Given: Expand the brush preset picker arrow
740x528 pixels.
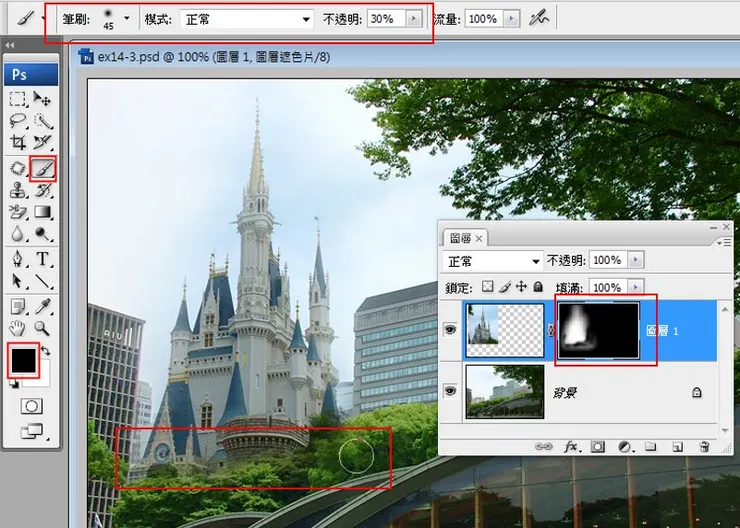Looking at the screenshot, I should pyautogui.click(x=127, y=19).
